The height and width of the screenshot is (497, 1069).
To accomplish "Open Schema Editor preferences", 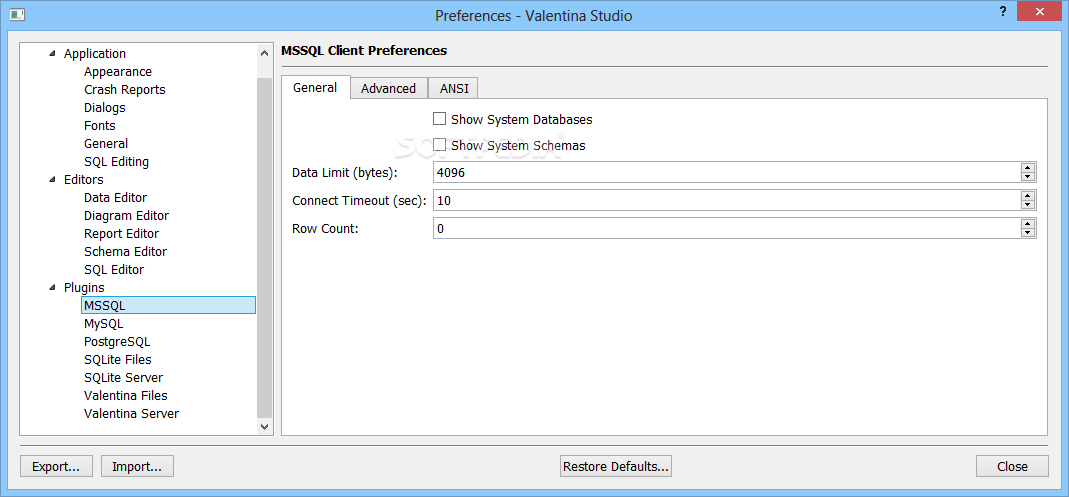I will pyautogui.click(x=125, y=252).
